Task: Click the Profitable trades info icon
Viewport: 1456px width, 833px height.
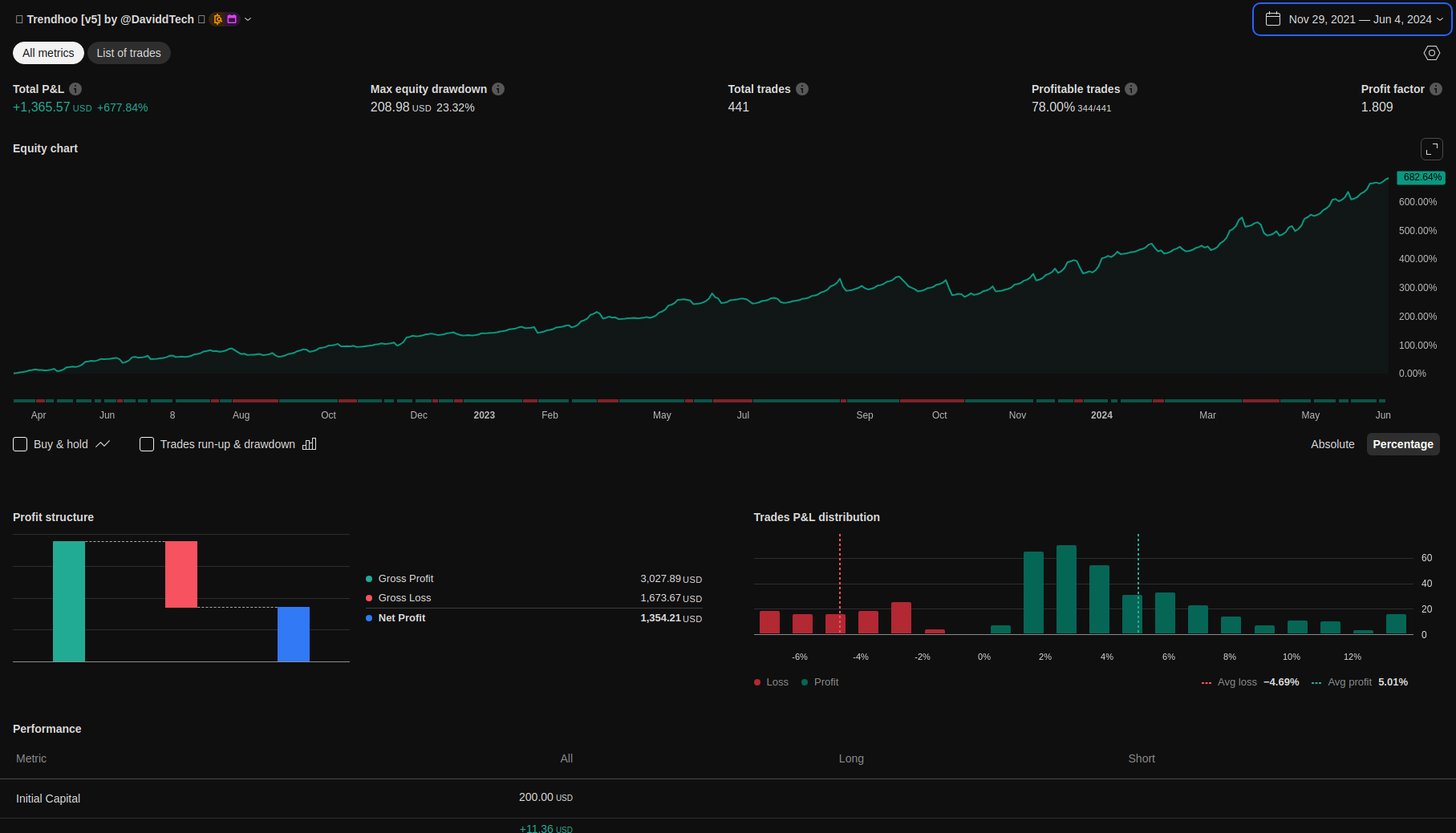Action: [1131, 89]
